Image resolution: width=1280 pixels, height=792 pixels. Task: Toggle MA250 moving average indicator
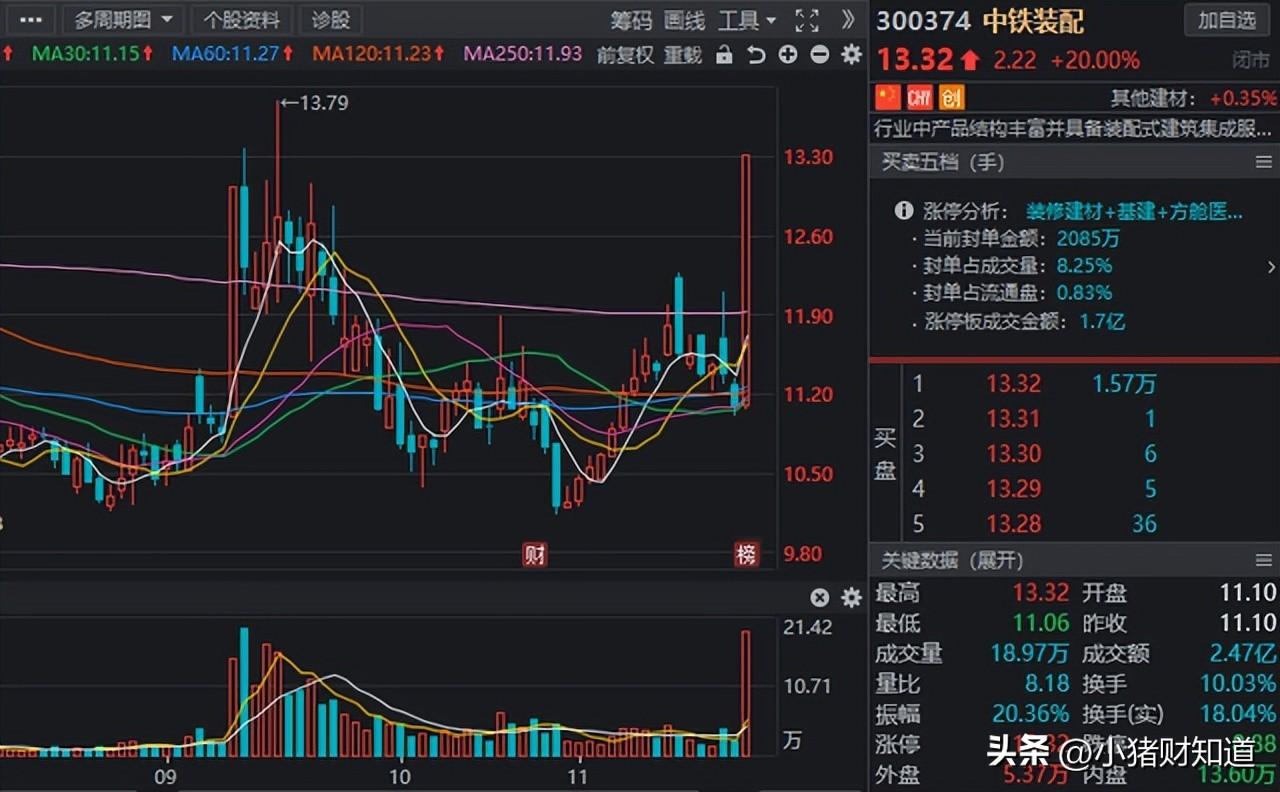pyautogui.click(x=523, y=54)
